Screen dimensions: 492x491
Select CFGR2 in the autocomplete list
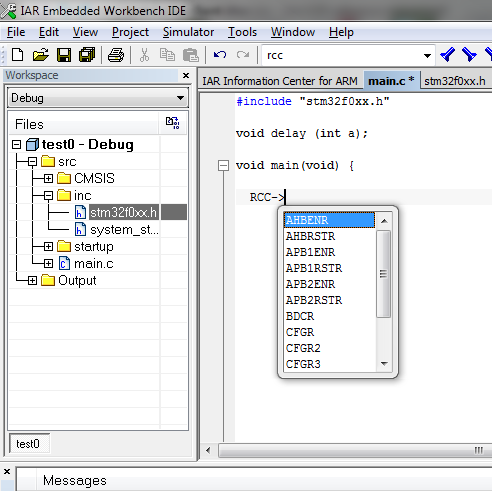tap(329, 348)
